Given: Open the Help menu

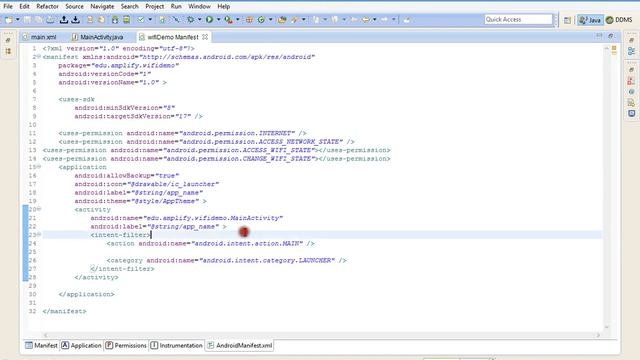Looking at the screenshot, I should (223, 7).
